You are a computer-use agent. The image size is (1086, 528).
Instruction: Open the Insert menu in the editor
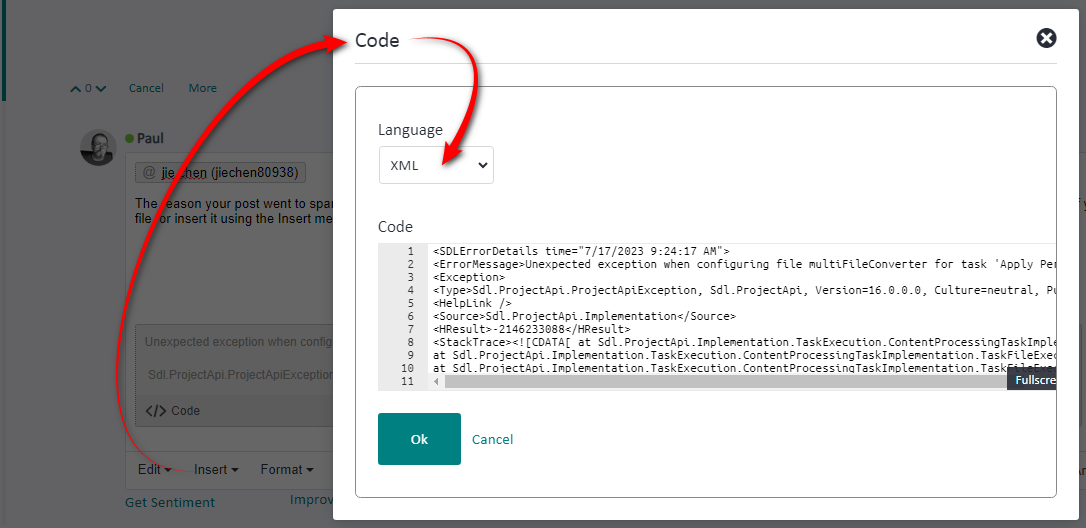coord(216,469)
